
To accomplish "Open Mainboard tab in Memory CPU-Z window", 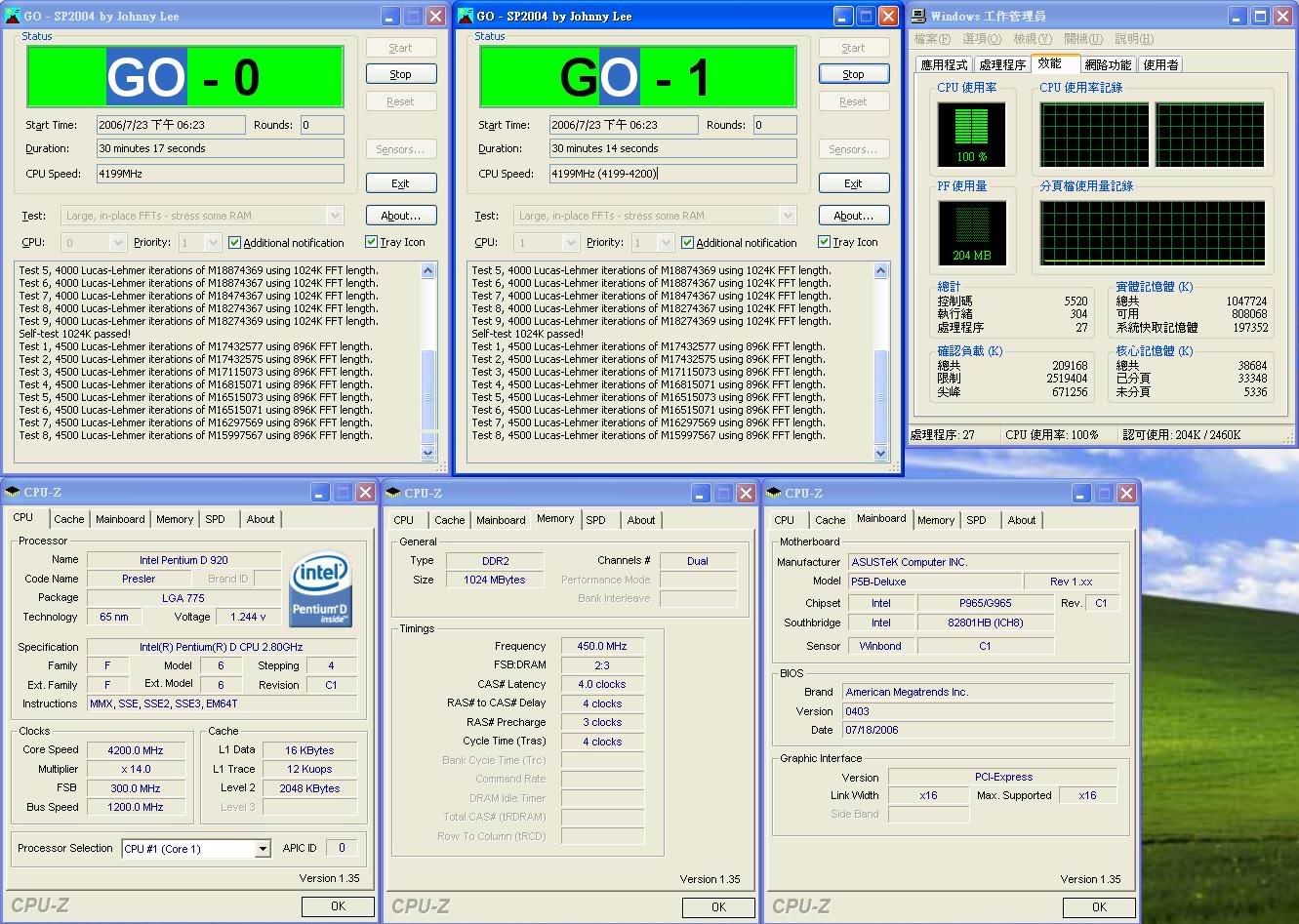I will (x=502, y=520).
